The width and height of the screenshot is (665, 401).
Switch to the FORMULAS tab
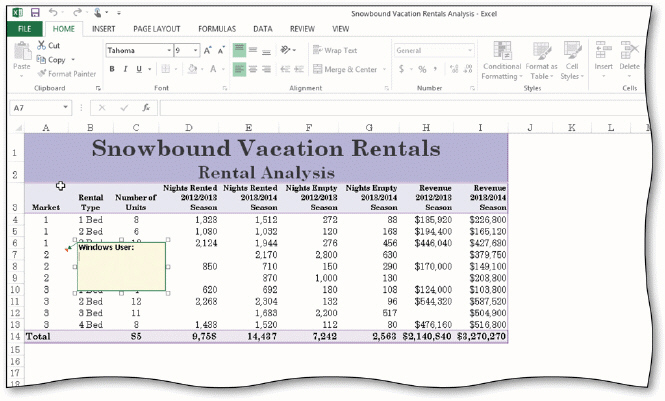(217, 29)
